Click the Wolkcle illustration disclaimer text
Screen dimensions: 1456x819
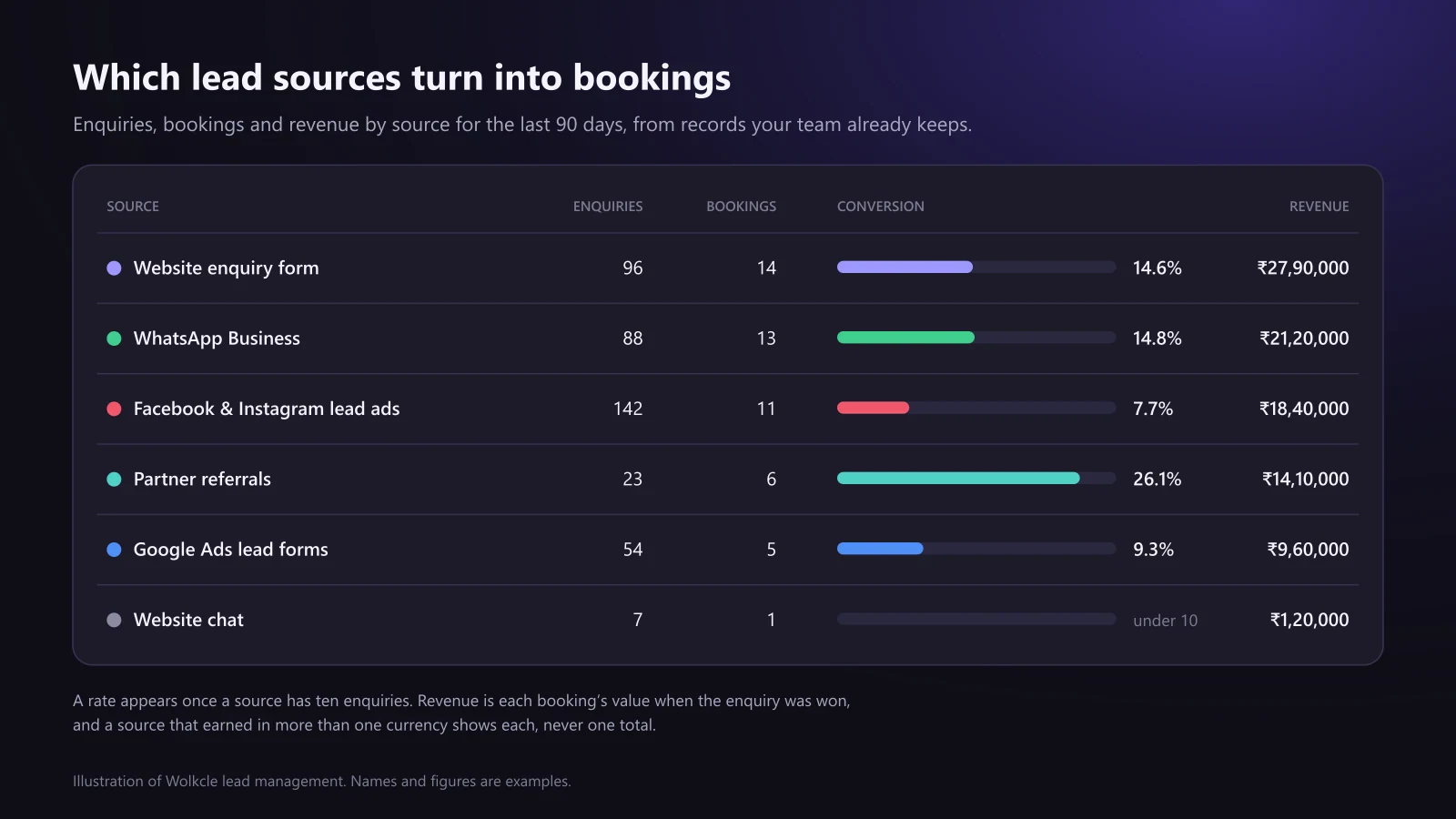[x=322, y=782]
